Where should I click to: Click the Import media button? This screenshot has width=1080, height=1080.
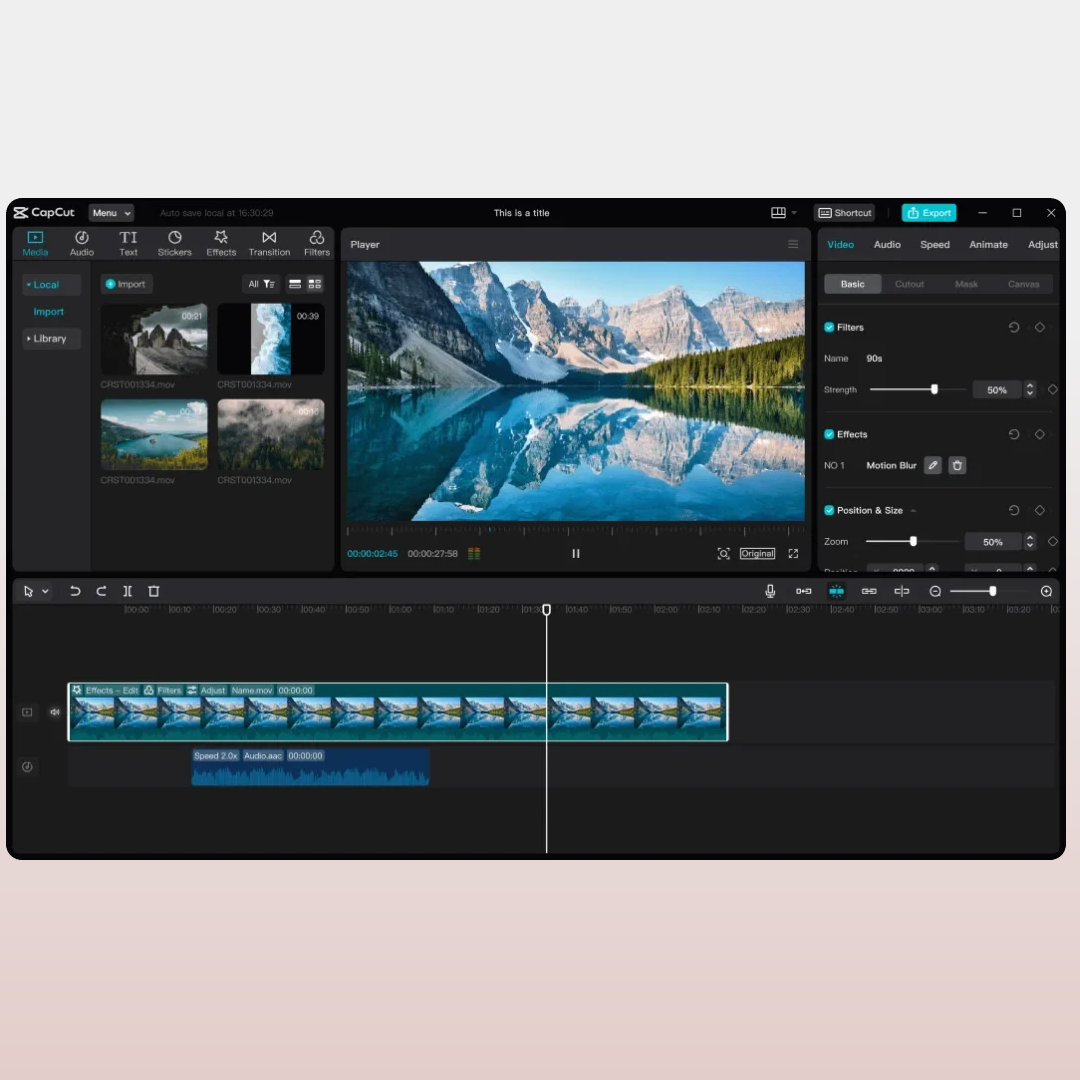tap(126, 284)
